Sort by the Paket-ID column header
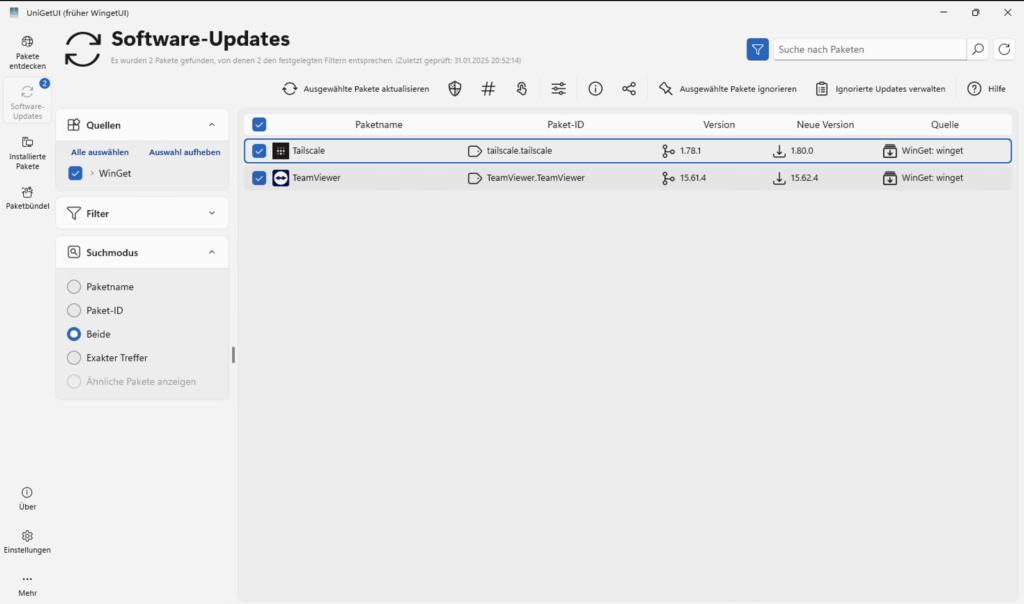 (566, 125)
